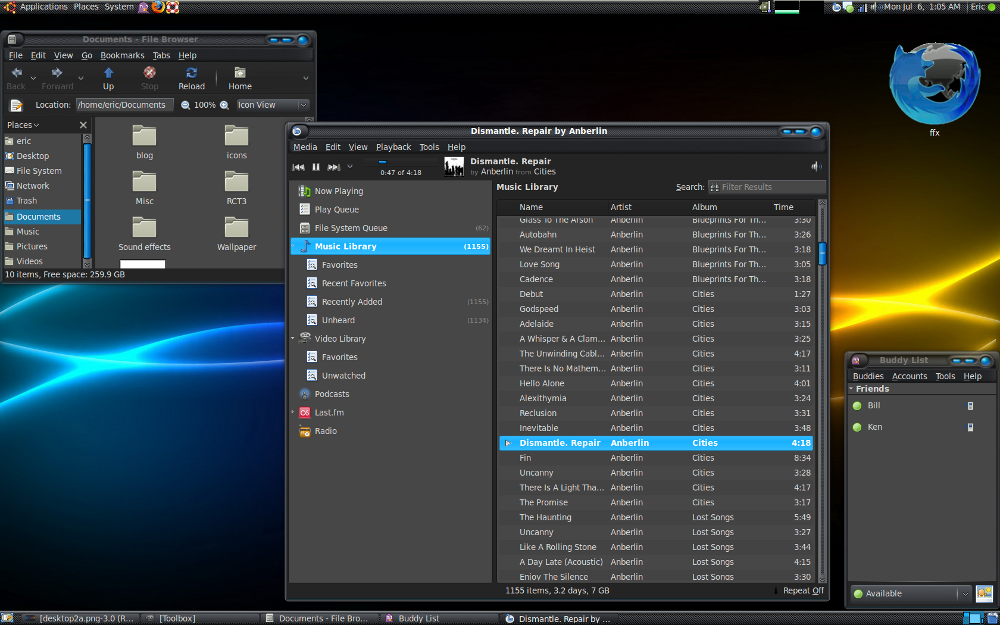Select the track 'Godspeed'
Viewport: 1000px width, 625px height.
point(656,309)
